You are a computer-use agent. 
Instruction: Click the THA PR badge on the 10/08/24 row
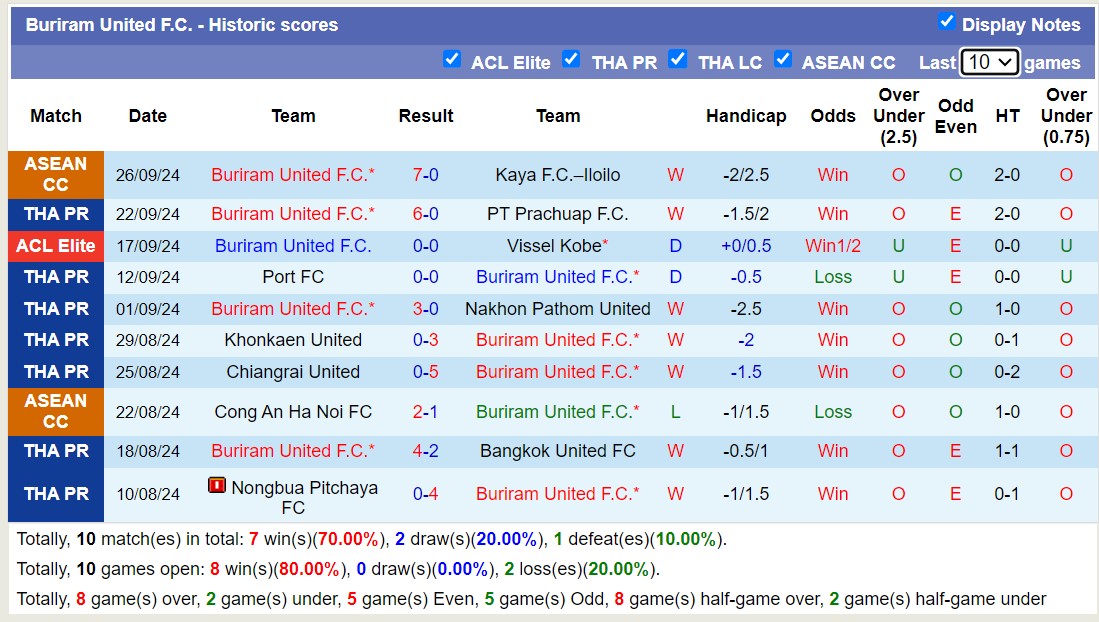pyautogui.click(x=55, y=493)
